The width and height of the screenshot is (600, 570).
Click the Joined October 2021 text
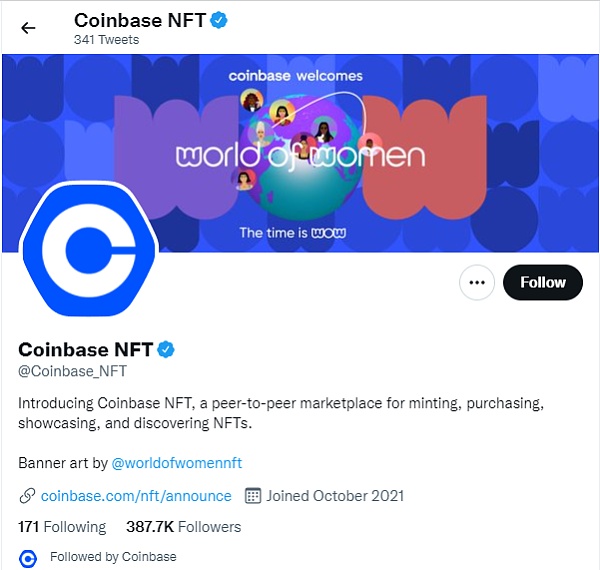coord(335,496)
